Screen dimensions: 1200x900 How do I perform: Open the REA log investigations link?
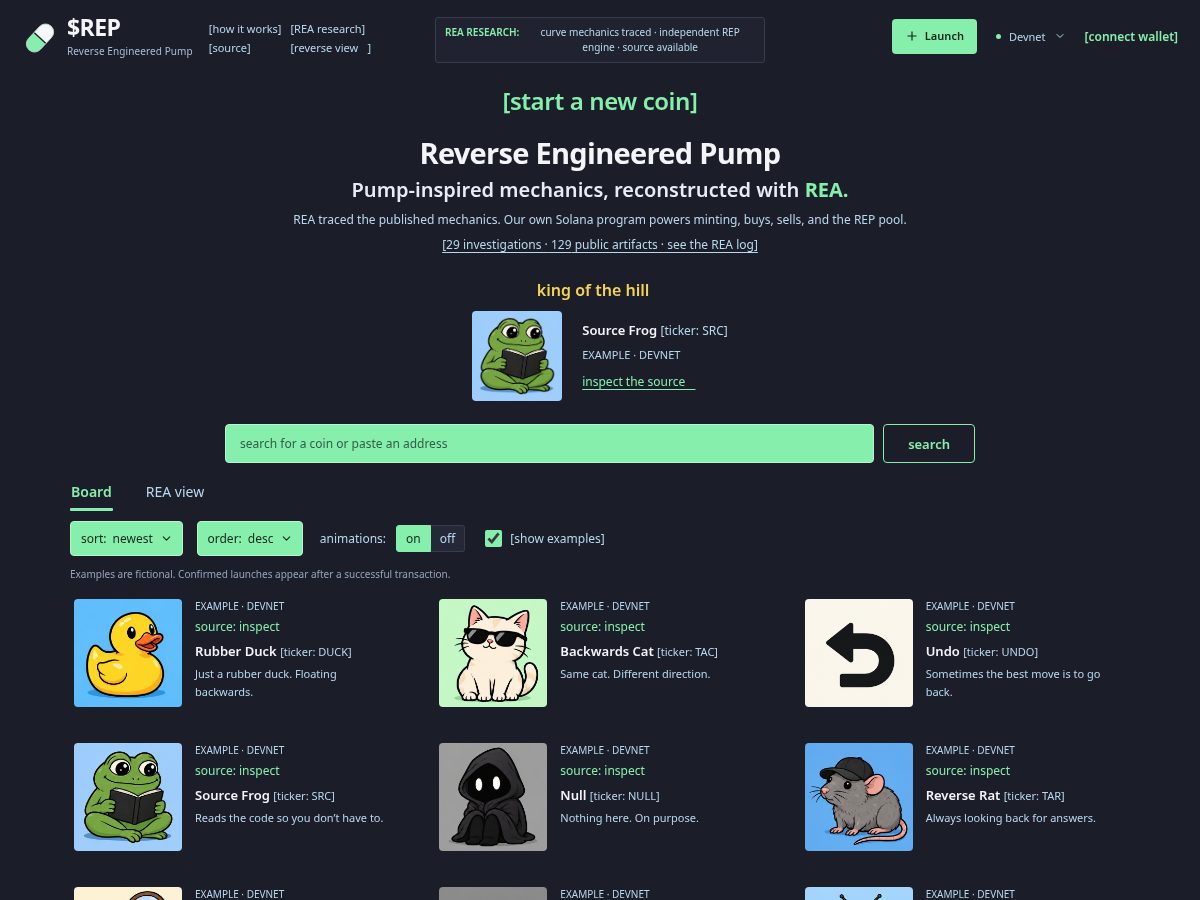(600, 245)
